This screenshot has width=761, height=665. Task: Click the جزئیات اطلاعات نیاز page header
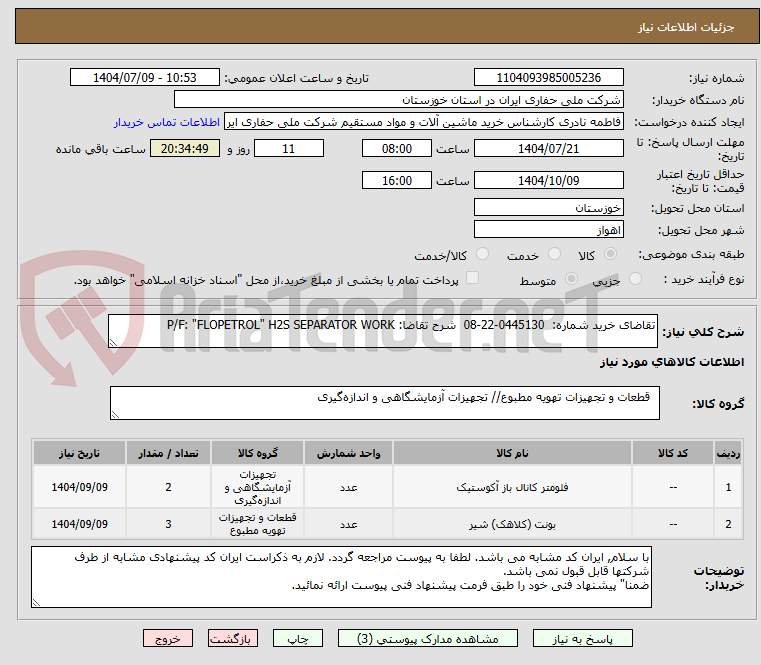point(685,27)
